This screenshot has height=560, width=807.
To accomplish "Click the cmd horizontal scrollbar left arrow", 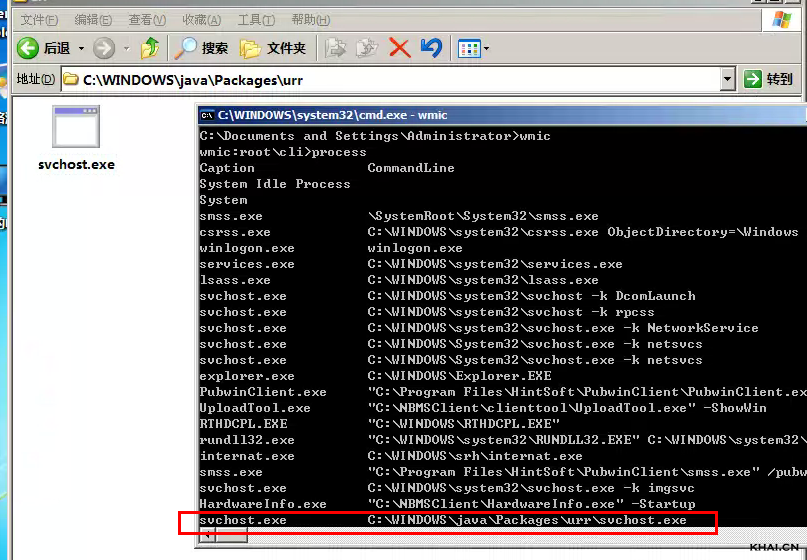I will pos(208,535).
